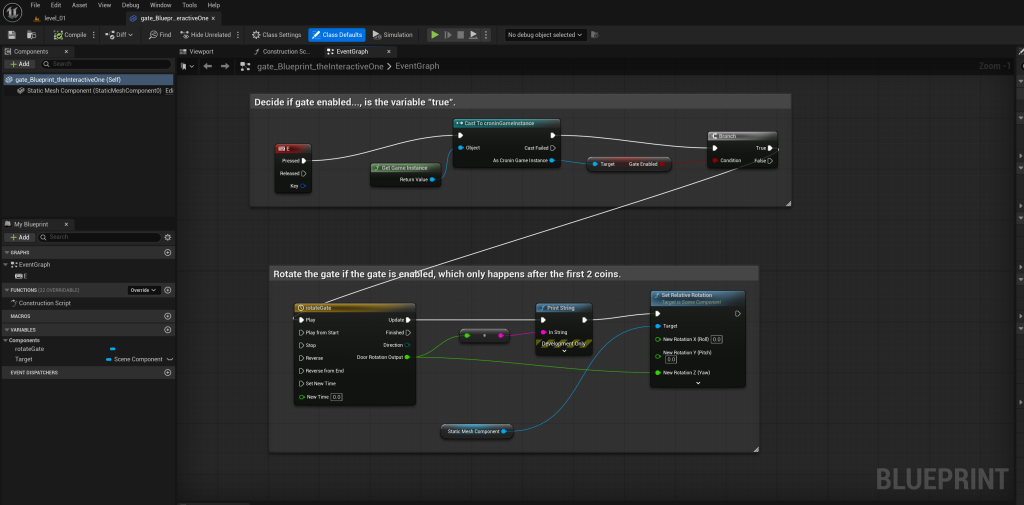Screen dimensions: 1024x505
Task: Open Find in blueprint
Action: (159, 34)
